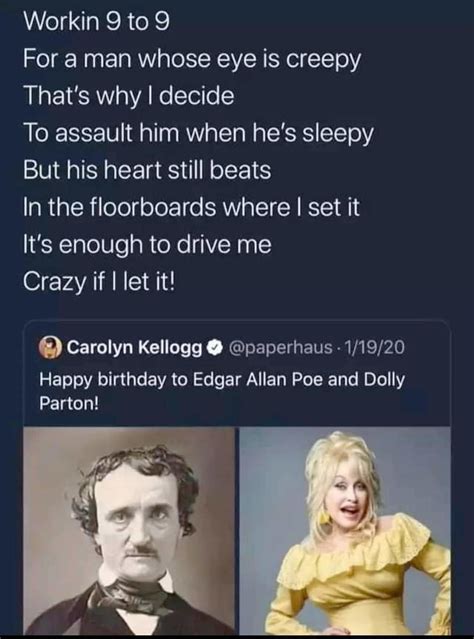Click the quoted tweet card header area
The height and width of the screenshot is (639, 474).
coord(222,348)
